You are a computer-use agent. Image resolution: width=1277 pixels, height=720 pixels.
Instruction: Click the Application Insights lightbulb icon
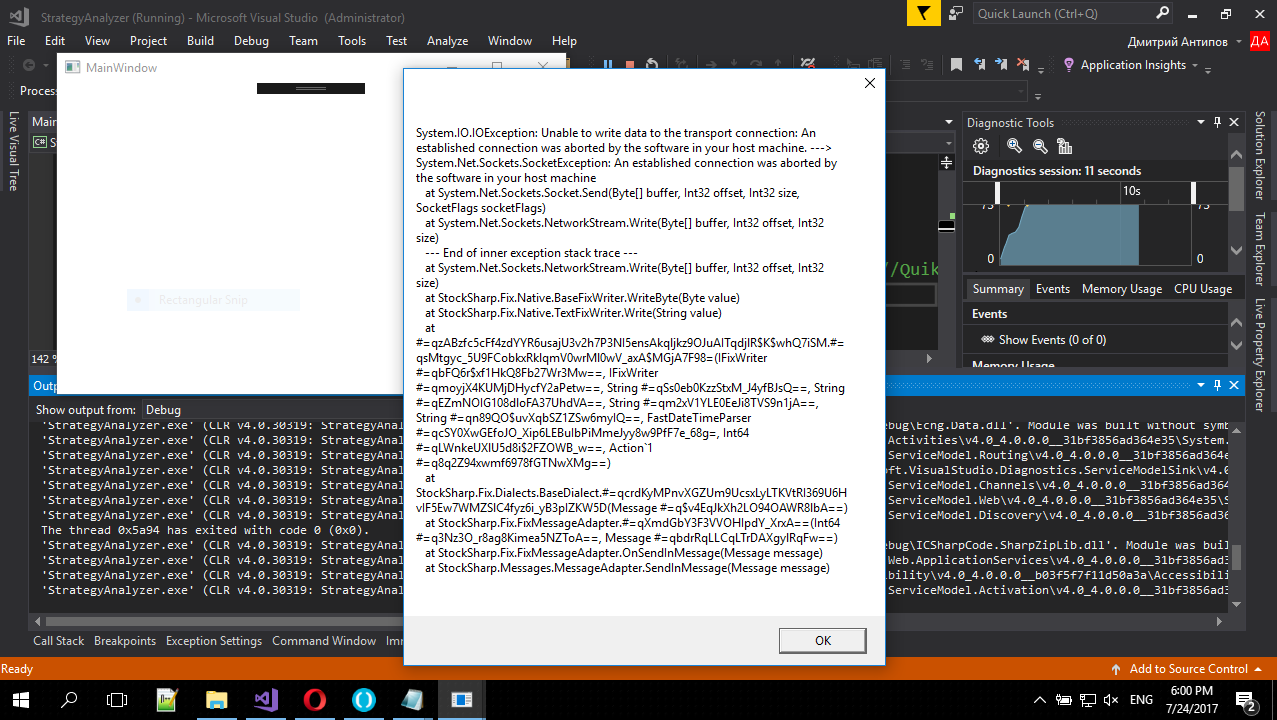[x=1069, y=65]
